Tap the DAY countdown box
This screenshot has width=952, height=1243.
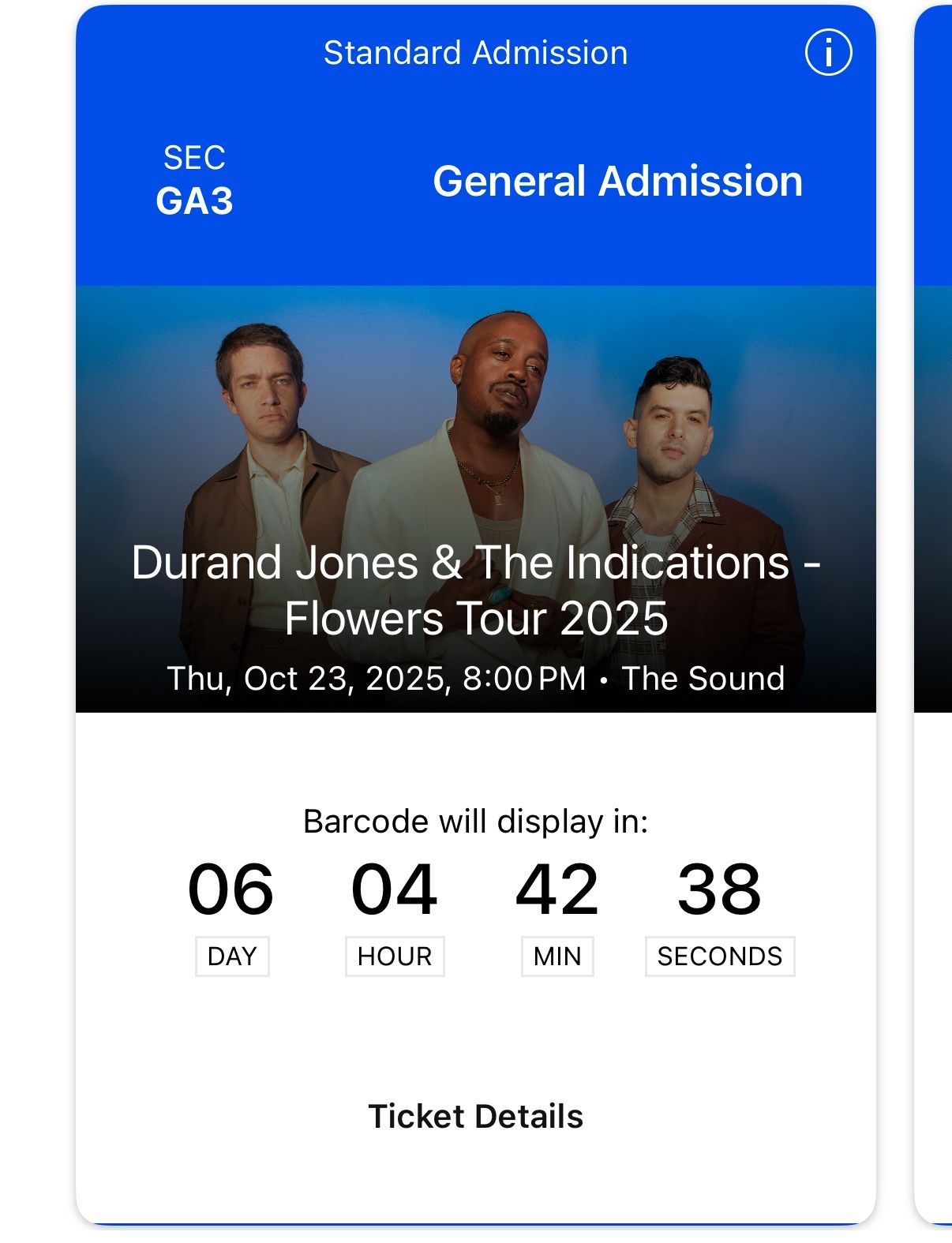coord(231,957)
